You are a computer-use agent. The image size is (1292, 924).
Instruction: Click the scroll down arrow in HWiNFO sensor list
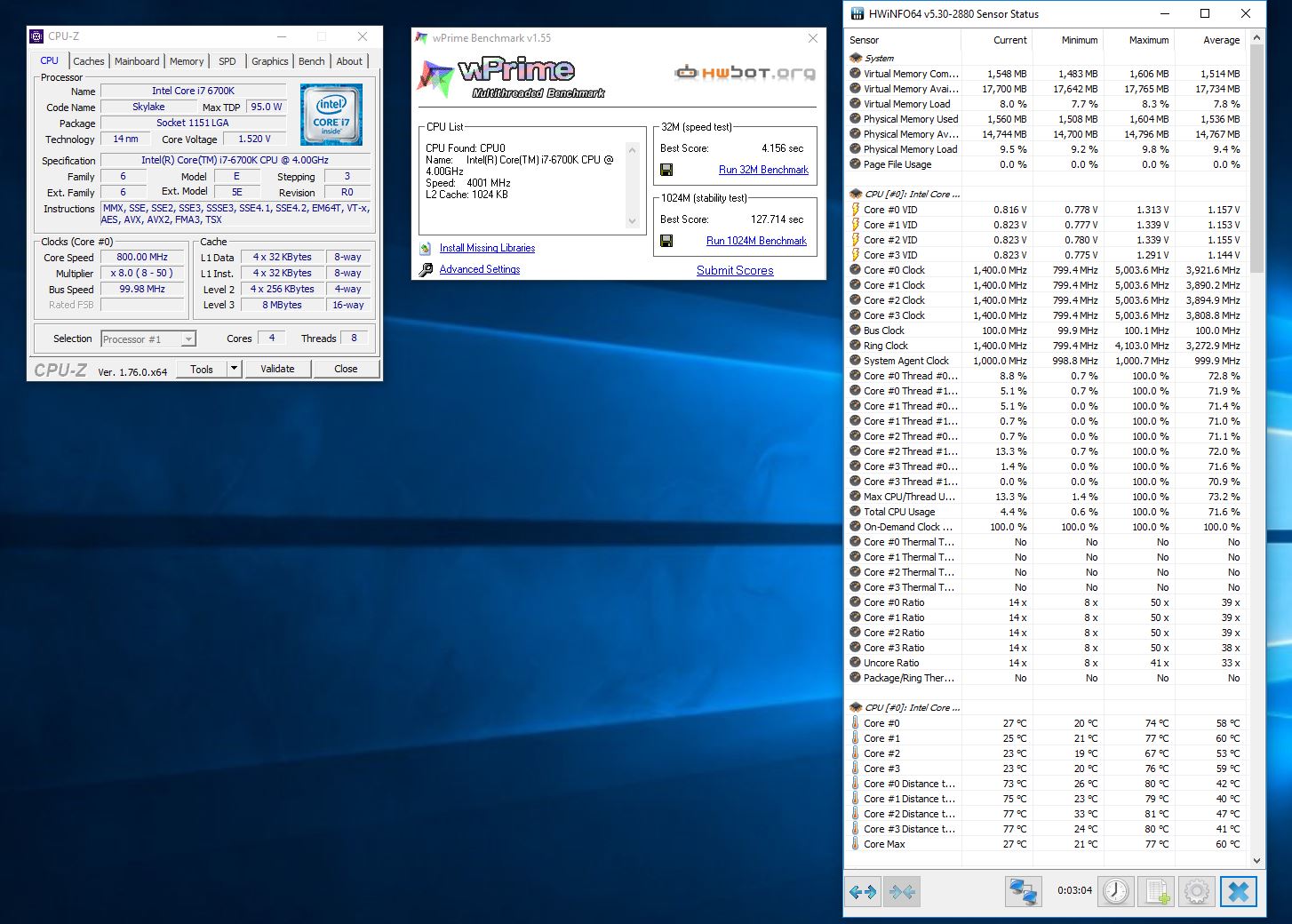coord(1256,860)
